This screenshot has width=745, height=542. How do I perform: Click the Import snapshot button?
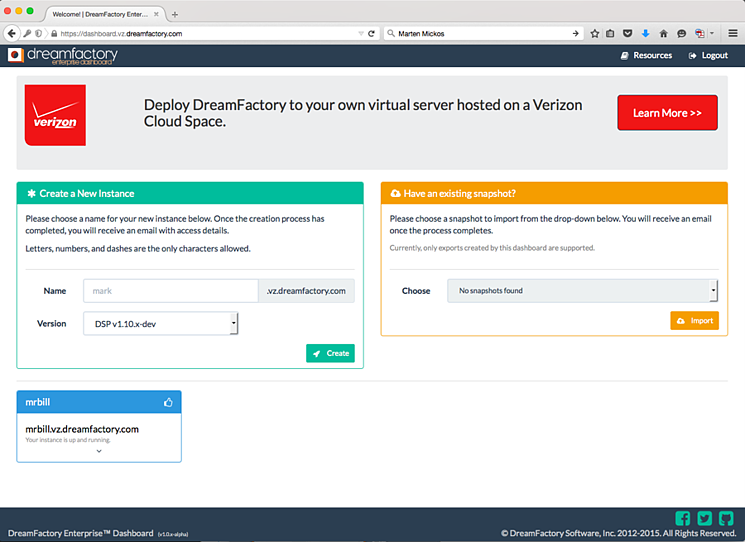[694, 321]
